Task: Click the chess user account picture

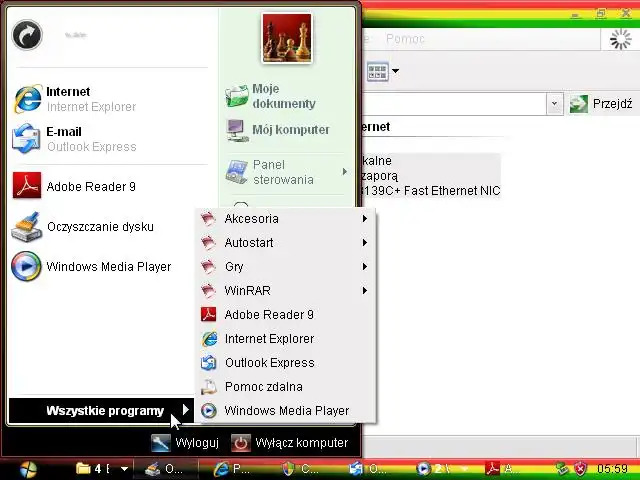Action: [287, 38]
